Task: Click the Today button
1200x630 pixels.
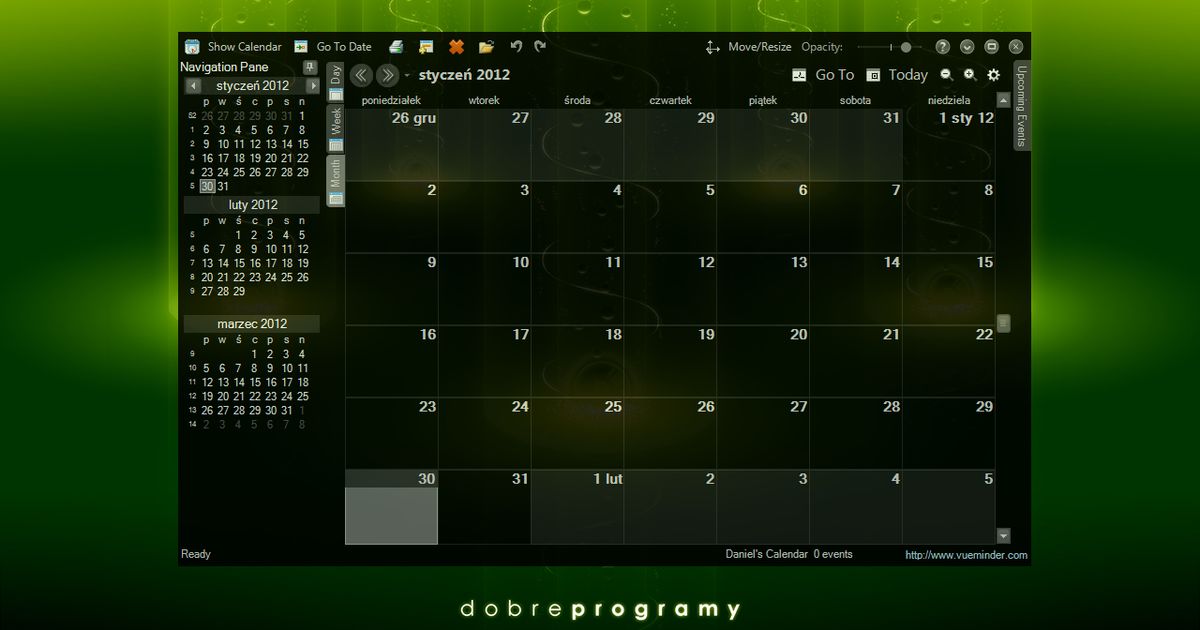Action: [897, 75]
